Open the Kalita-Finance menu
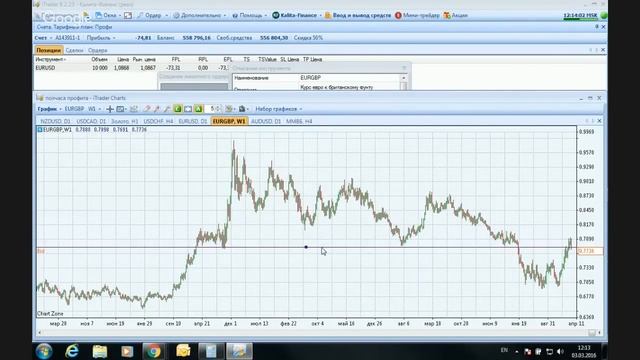 pyautogui.click(x=297, y=16)
